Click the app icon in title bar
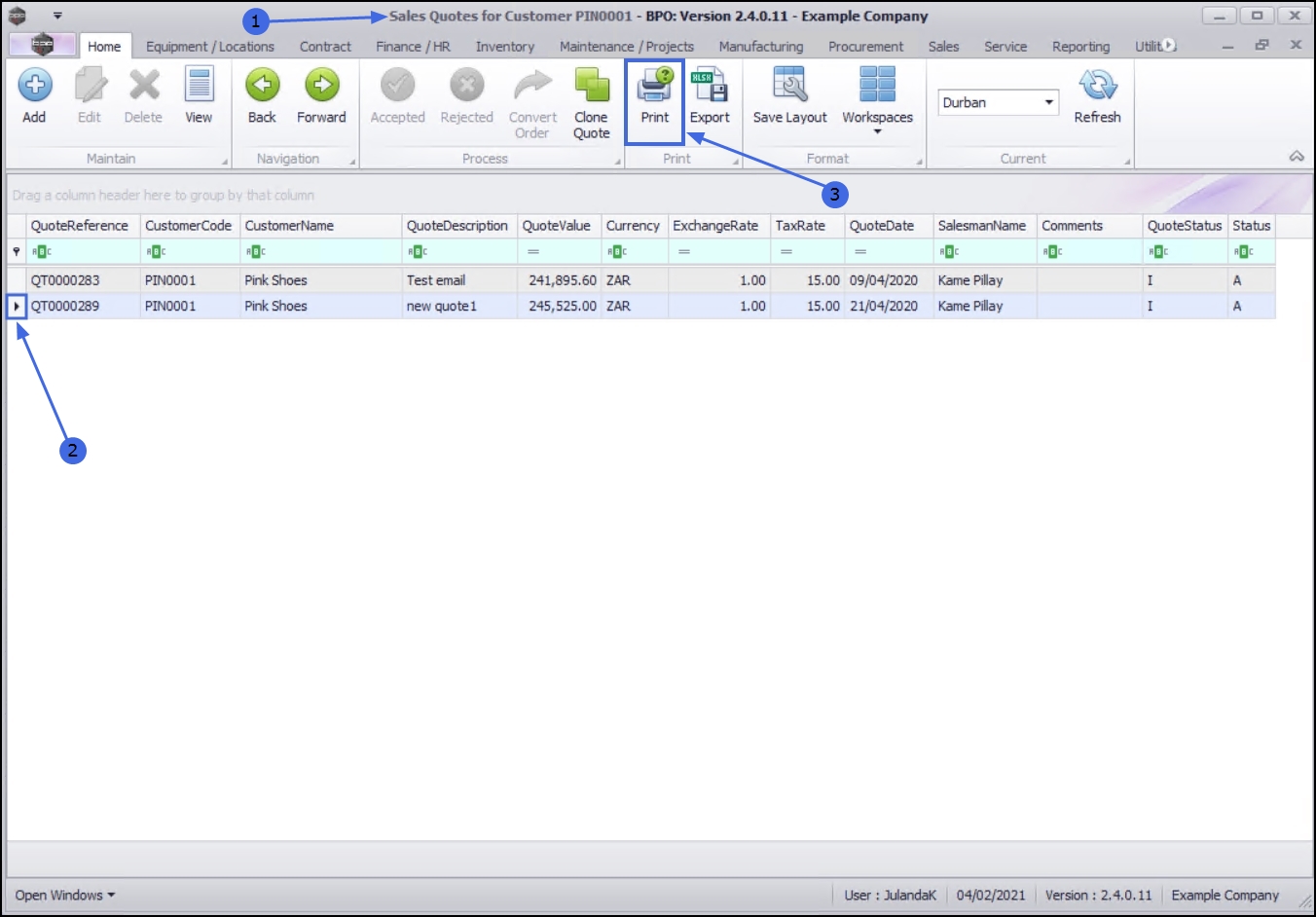Viewport: 1316px width, 917px height. [18, 16]
